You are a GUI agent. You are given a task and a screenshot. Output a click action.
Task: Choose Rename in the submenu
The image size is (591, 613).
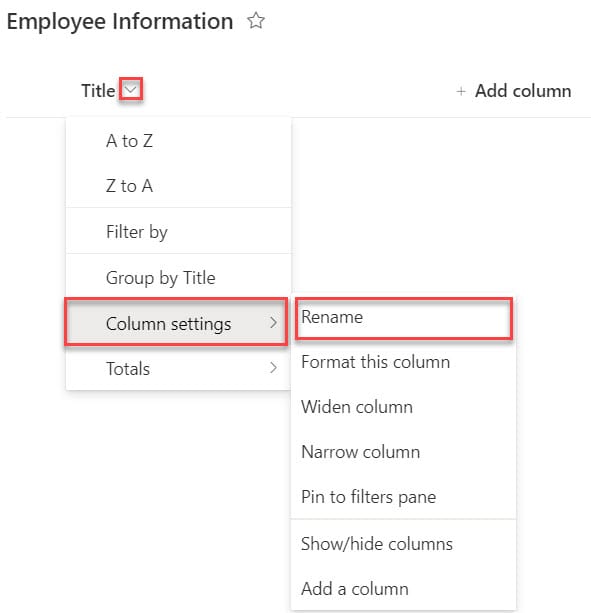(403, 317)
